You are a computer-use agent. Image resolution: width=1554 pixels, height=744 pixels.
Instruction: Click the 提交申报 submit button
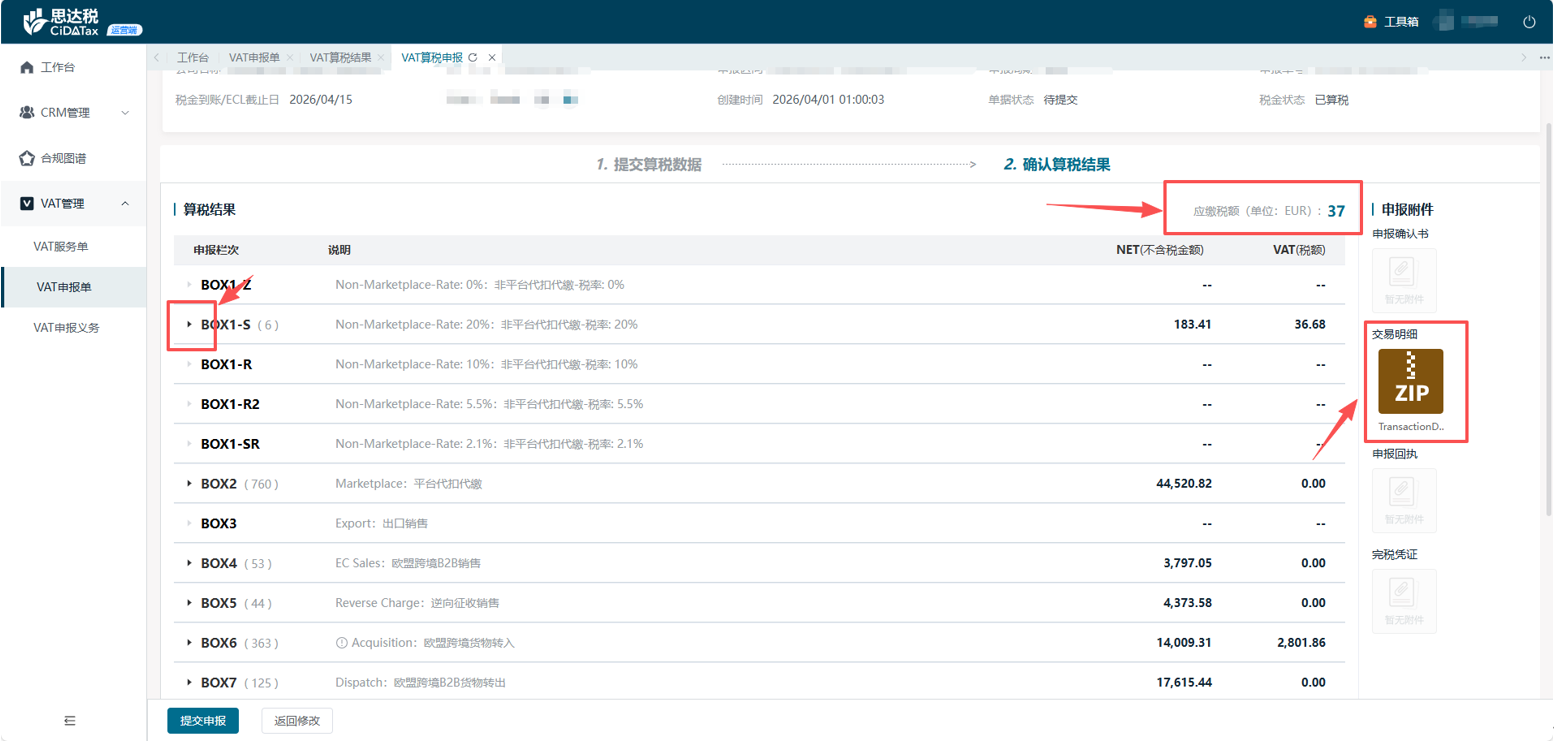coord(203,721)
